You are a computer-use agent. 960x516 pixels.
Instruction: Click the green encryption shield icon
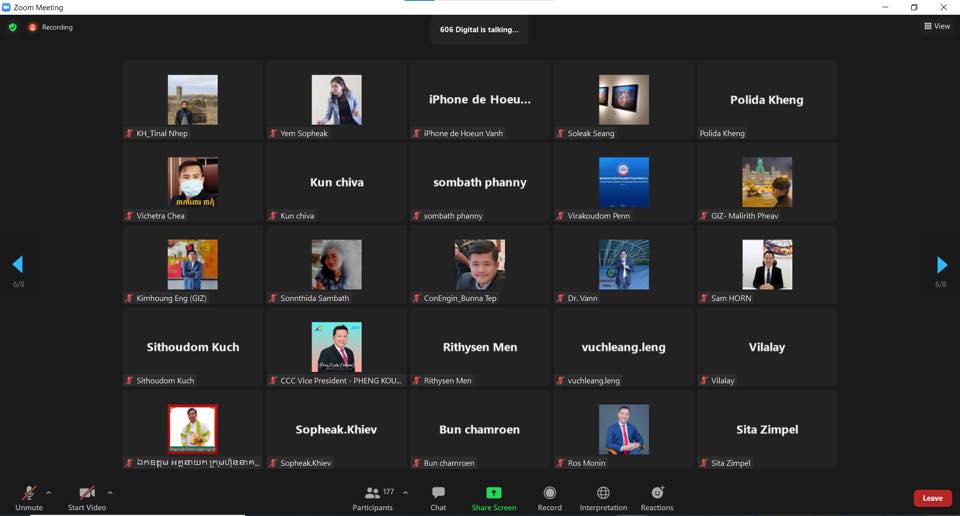click(12, 27)
